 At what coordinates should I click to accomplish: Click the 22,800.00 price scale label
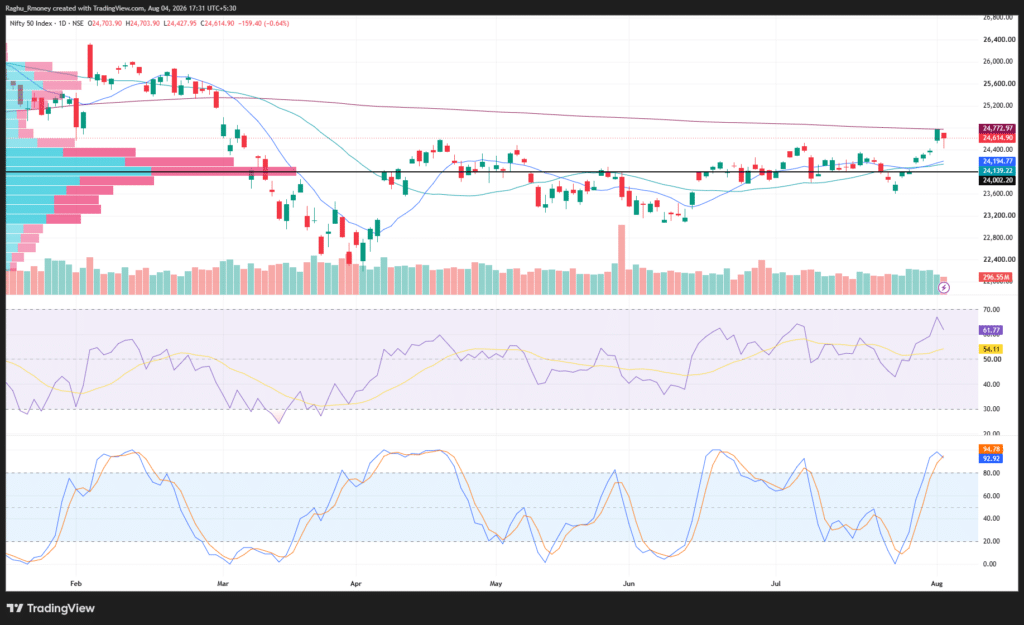click(x=999, y=237)
